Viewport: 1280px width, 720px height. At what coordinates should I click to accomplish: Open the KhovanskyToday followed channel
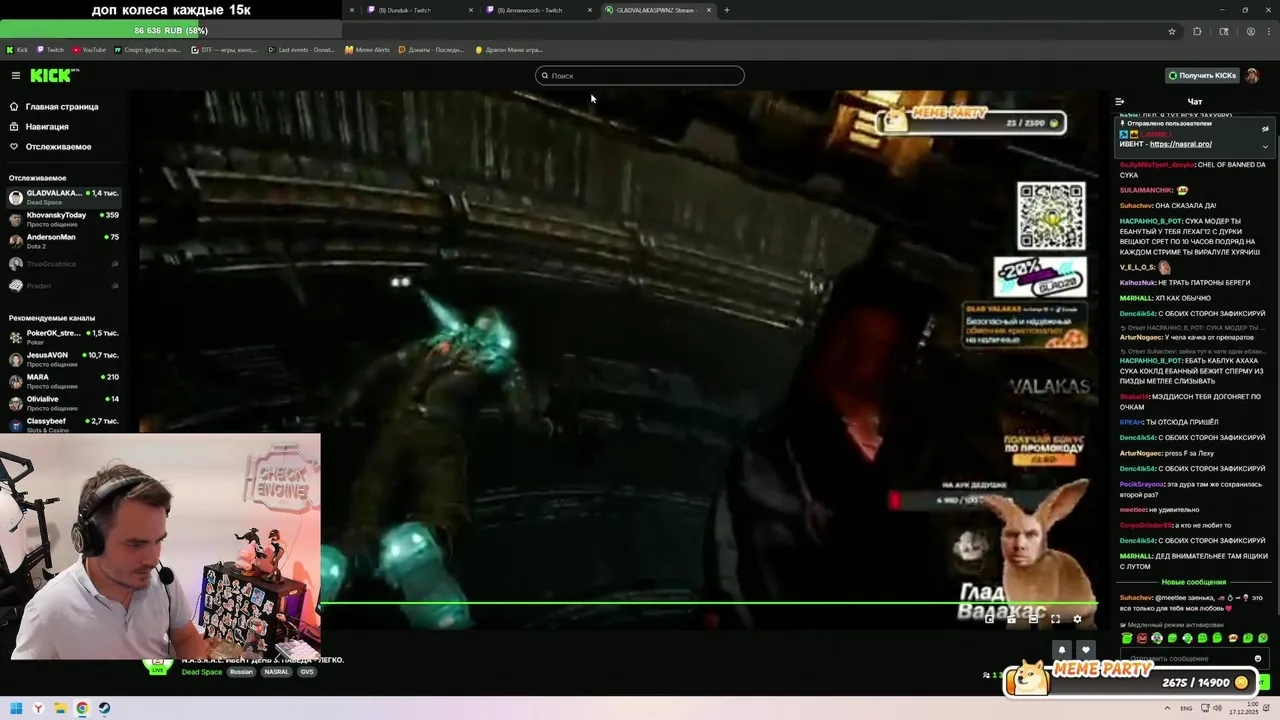[x=64, y=219]
